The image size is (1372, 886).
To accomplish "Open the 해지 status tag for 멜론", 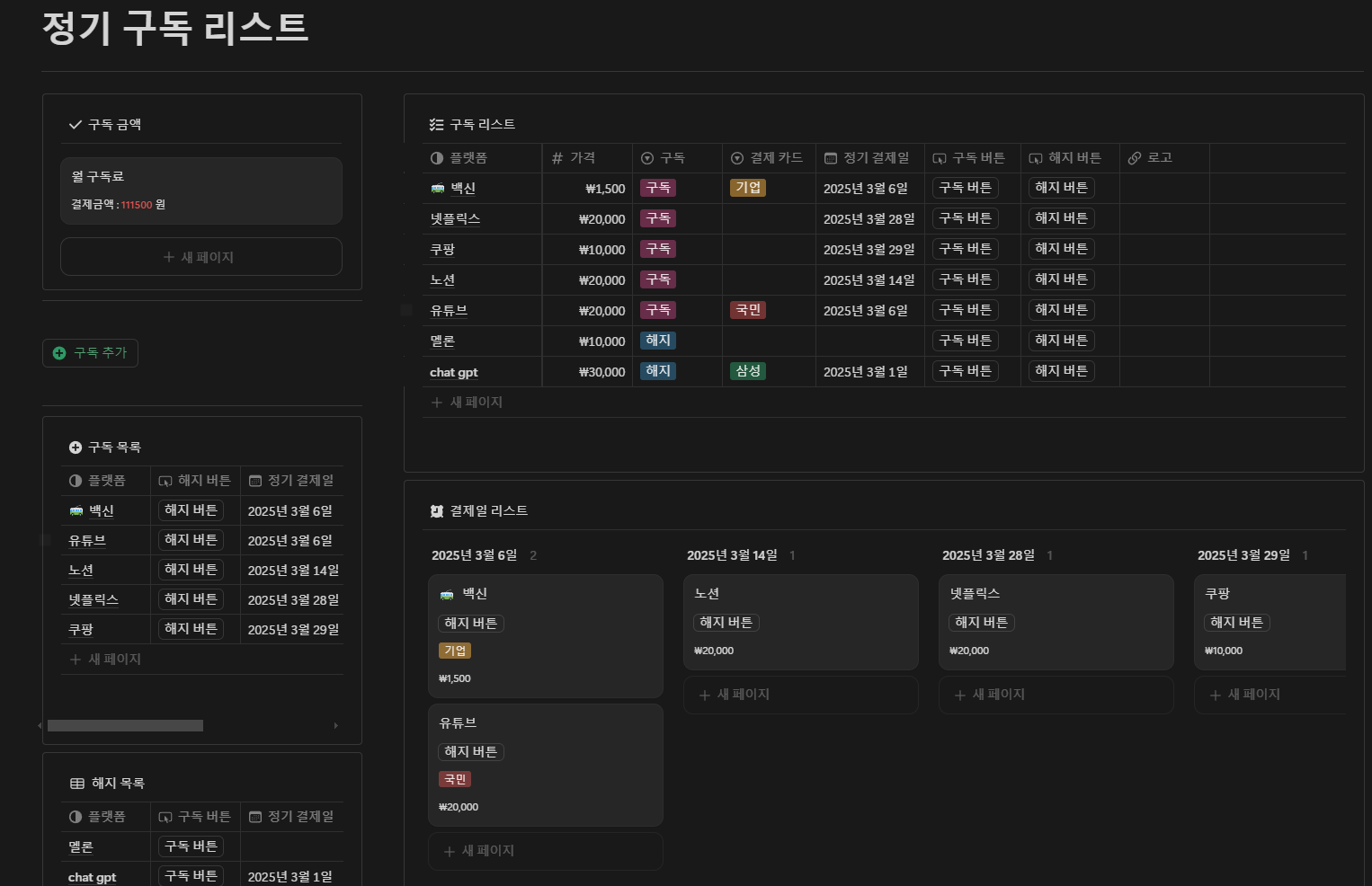I will pos(658,341).
